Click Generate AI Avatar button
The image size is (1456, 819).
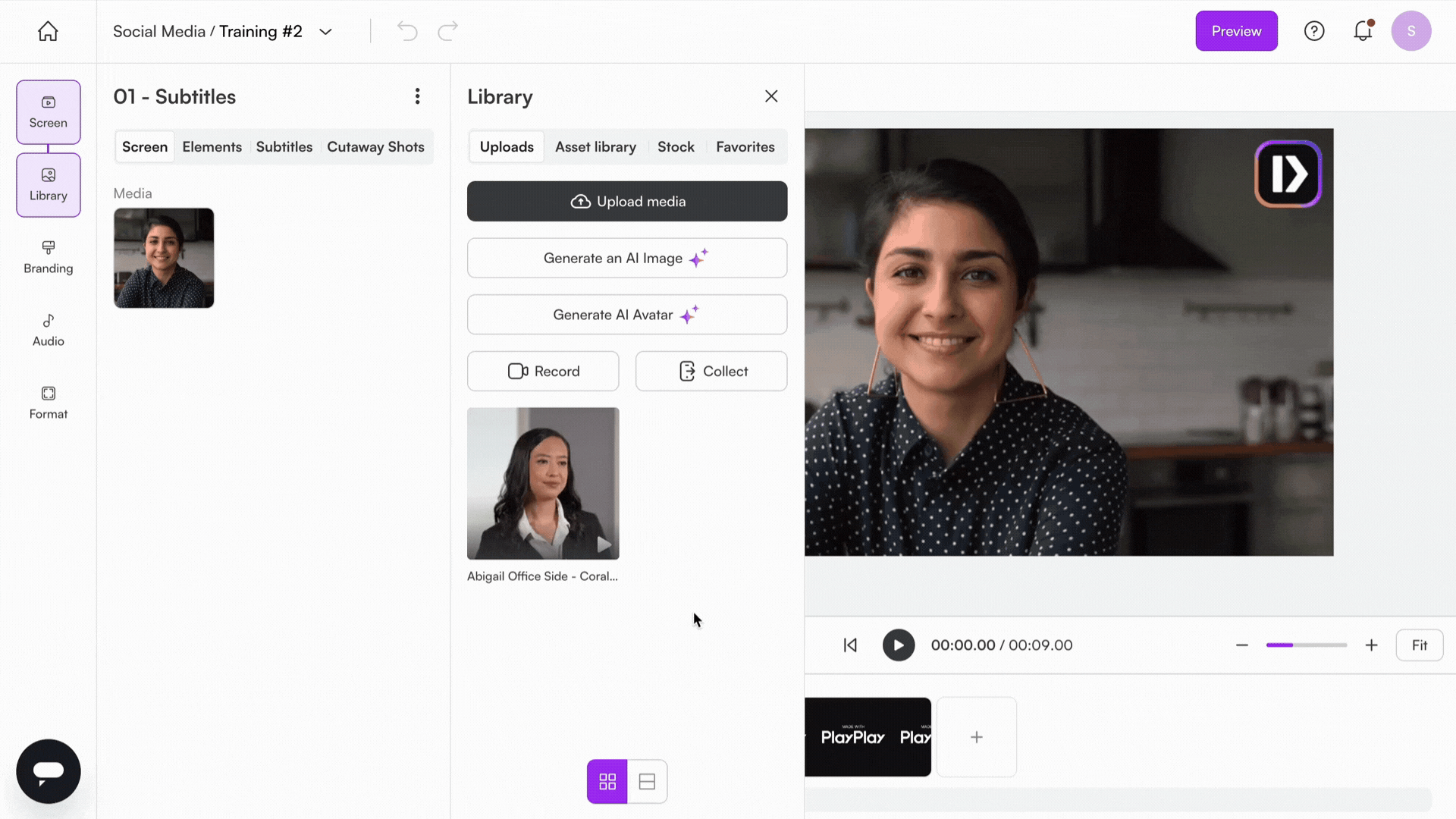pos(626,315)
